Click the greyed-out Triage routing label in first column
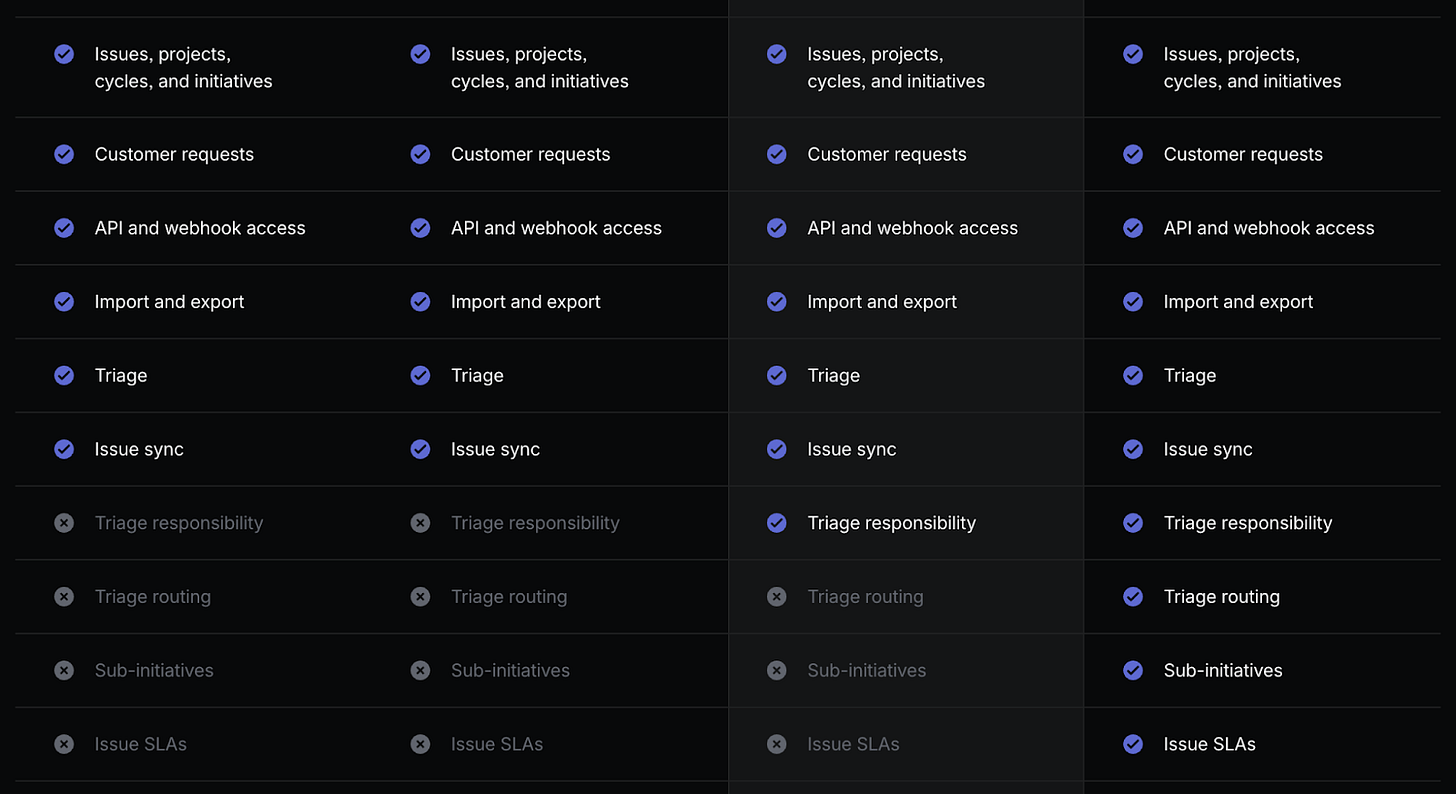1456x794 pixels. tap(152, 597)
